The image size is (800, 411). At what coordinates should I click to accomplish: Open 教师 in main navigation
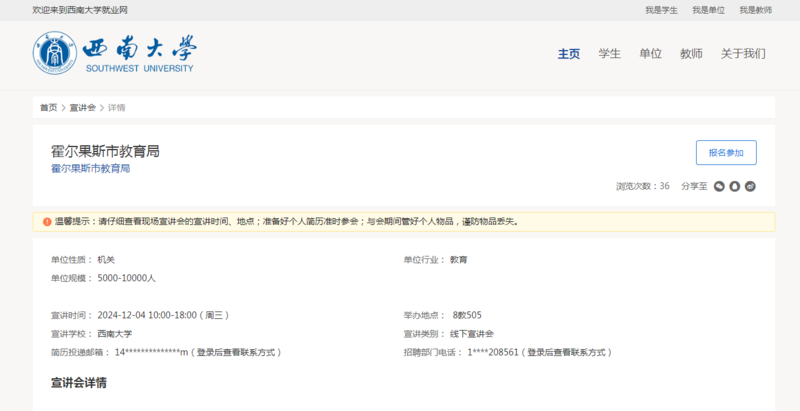tap(691, 54)
